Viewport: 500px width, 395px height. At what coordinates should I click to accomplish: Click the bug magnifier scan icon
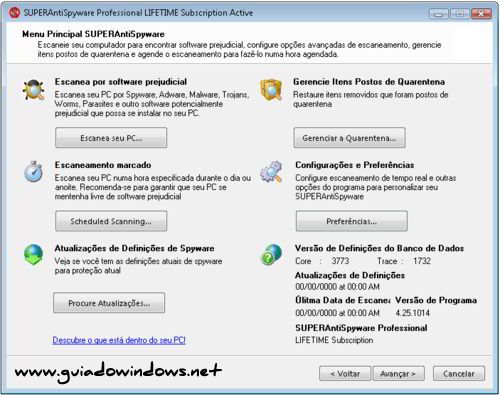34,90
